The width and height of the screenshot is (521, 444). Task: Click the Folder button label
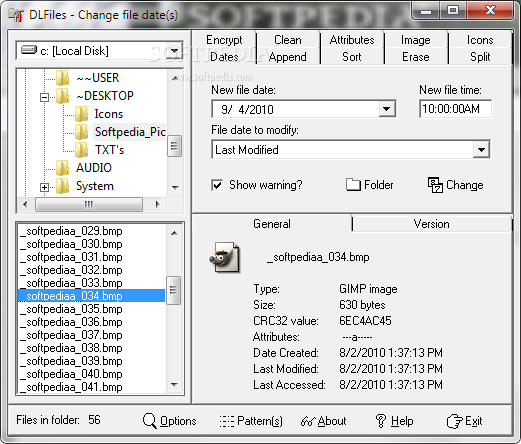(x=379, y=185)
